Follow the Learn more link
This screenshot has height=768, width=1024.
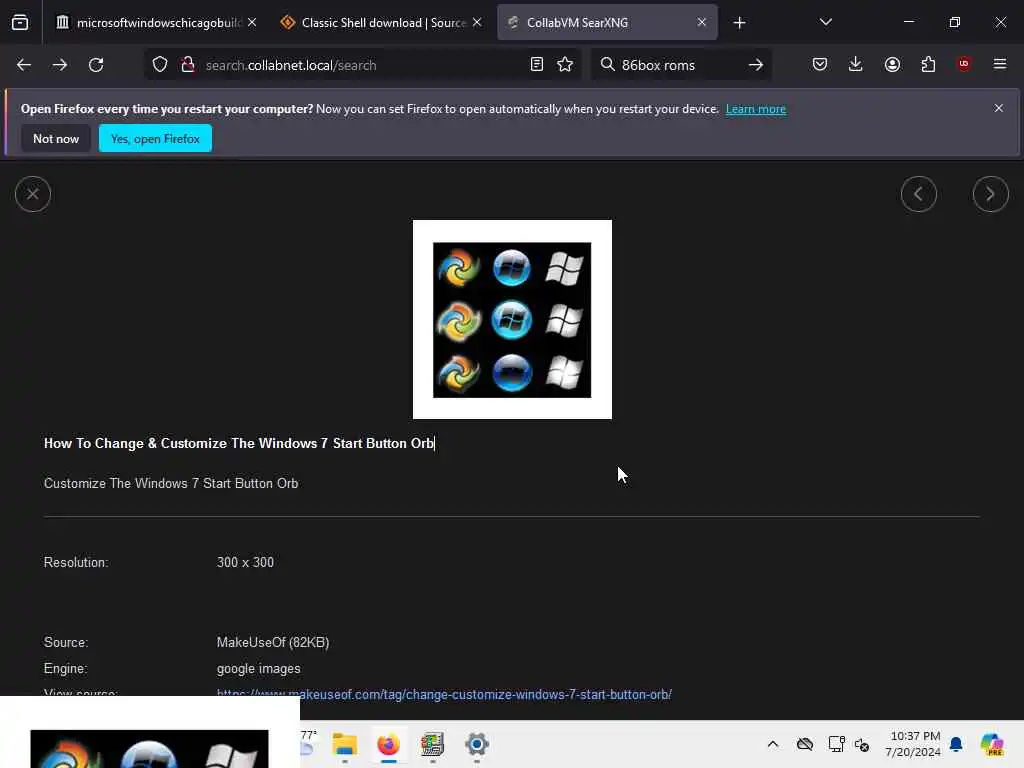(x=756, y=109)
